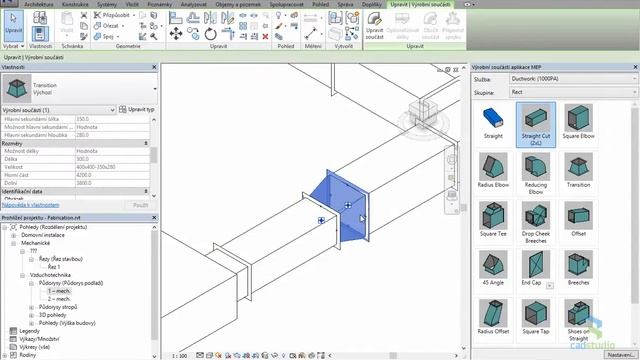Viewport: 640px width, 360px height.
Task: Select the Square Tap part
Action: 536,318
